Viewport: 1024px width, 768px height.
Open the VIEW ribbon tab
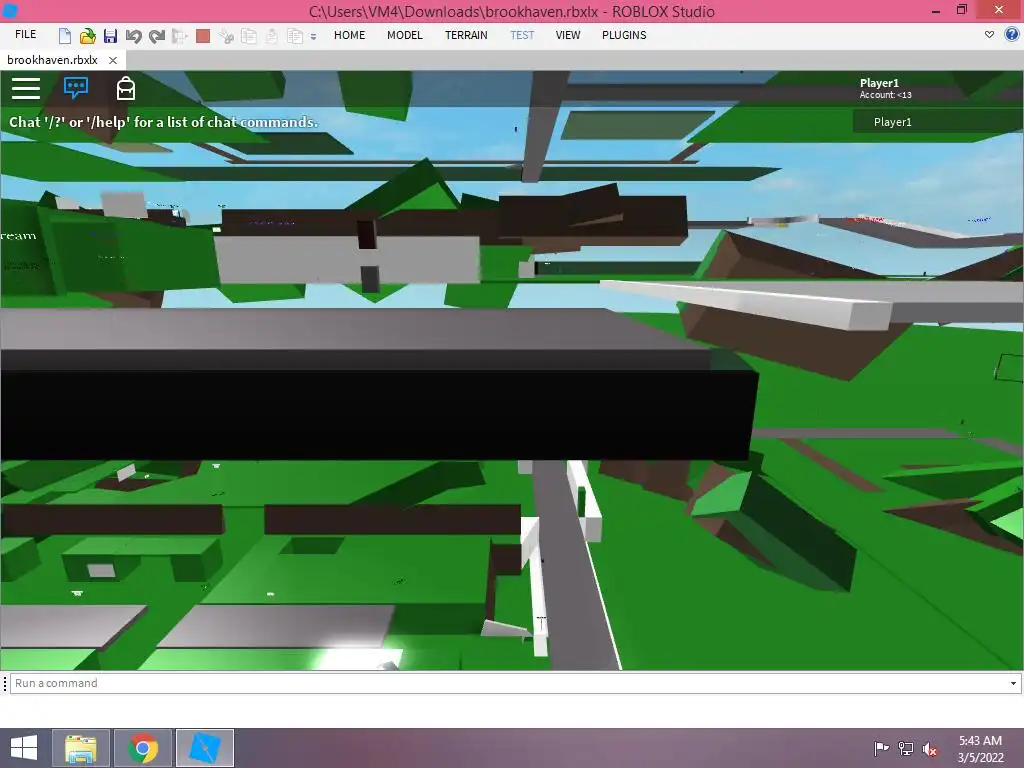(x=568, y=35)
